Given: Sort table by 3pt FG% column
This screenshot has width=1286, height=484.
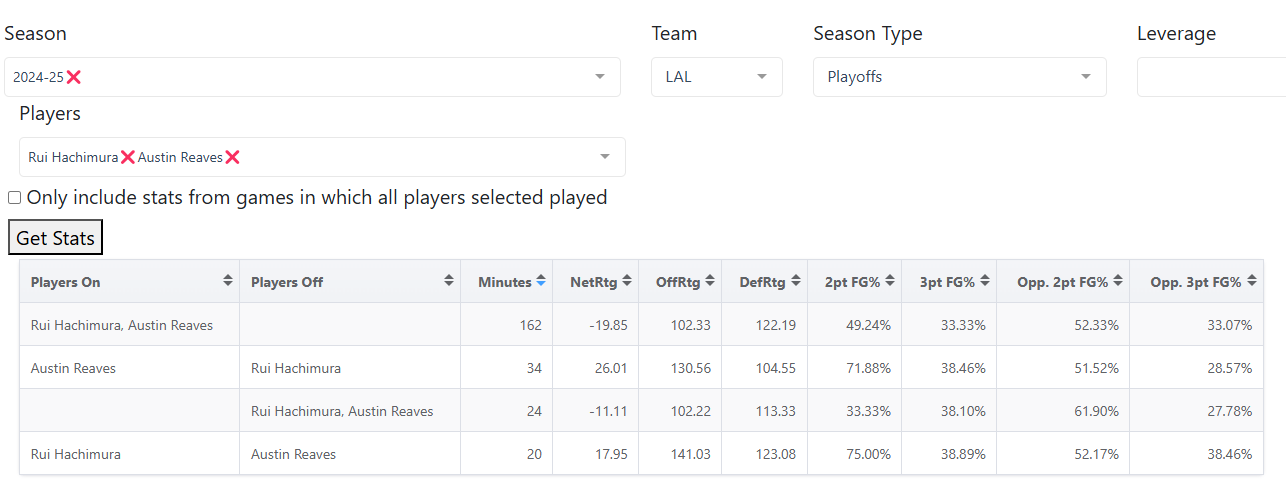Looking at the screenshot, I should tap(985, 282).
